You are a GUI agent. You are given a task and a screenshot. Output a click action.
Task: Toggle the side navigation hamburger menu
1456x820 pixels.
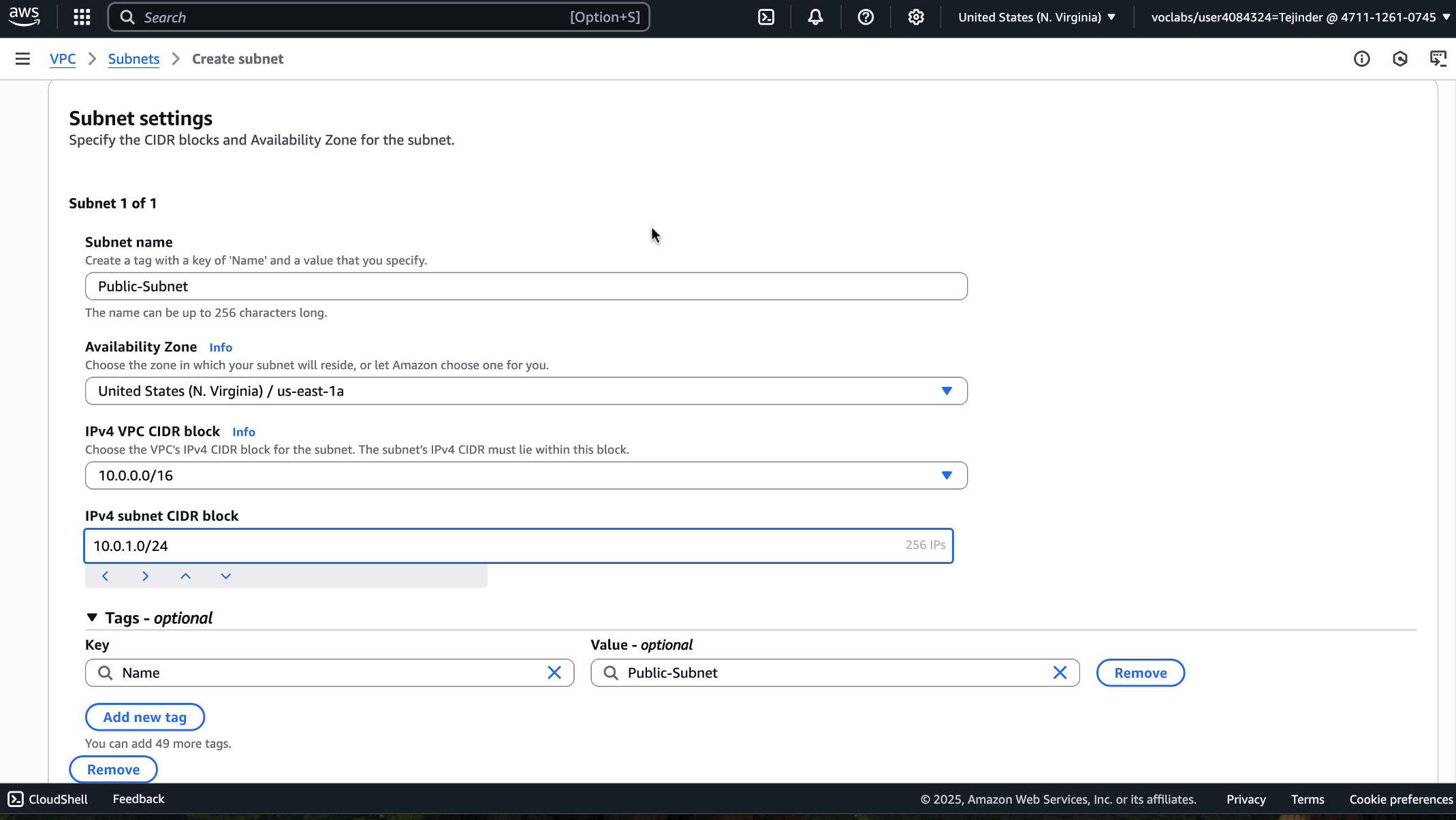click(x=22, y=59)
